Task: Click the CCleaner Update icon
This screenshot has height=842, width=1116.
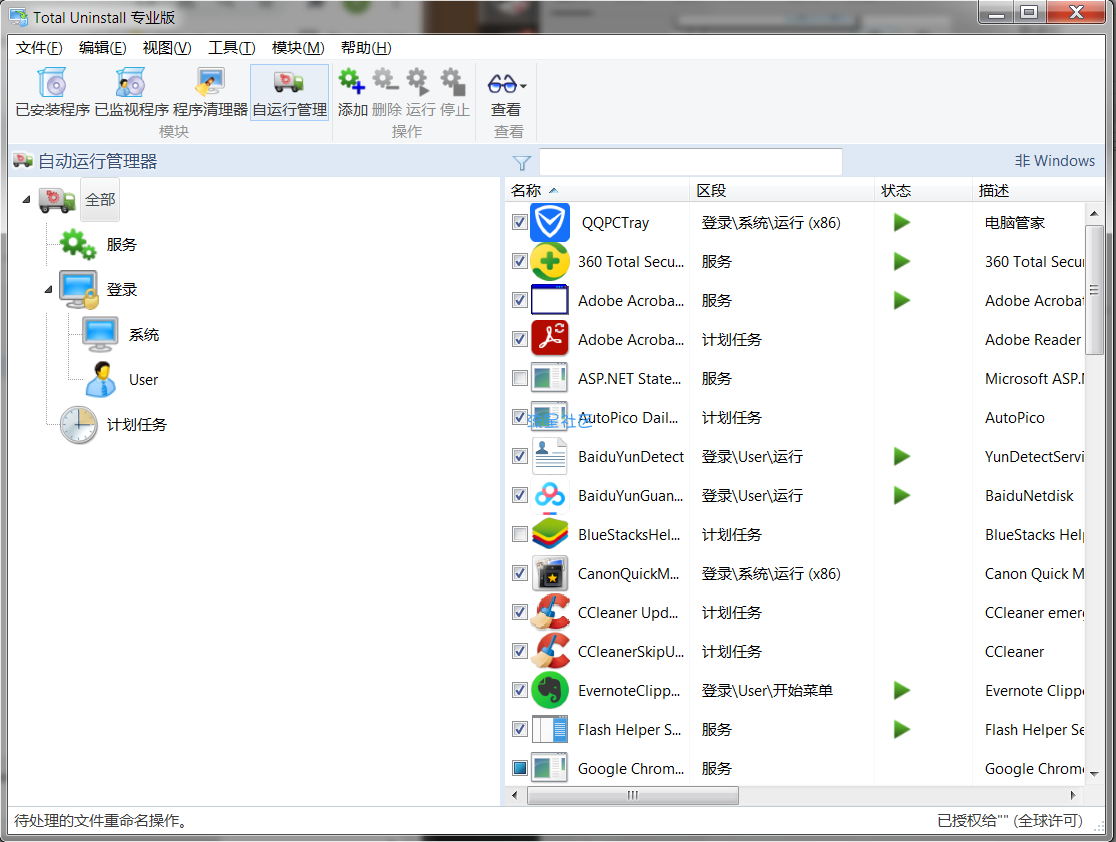Action: [550, 612]
